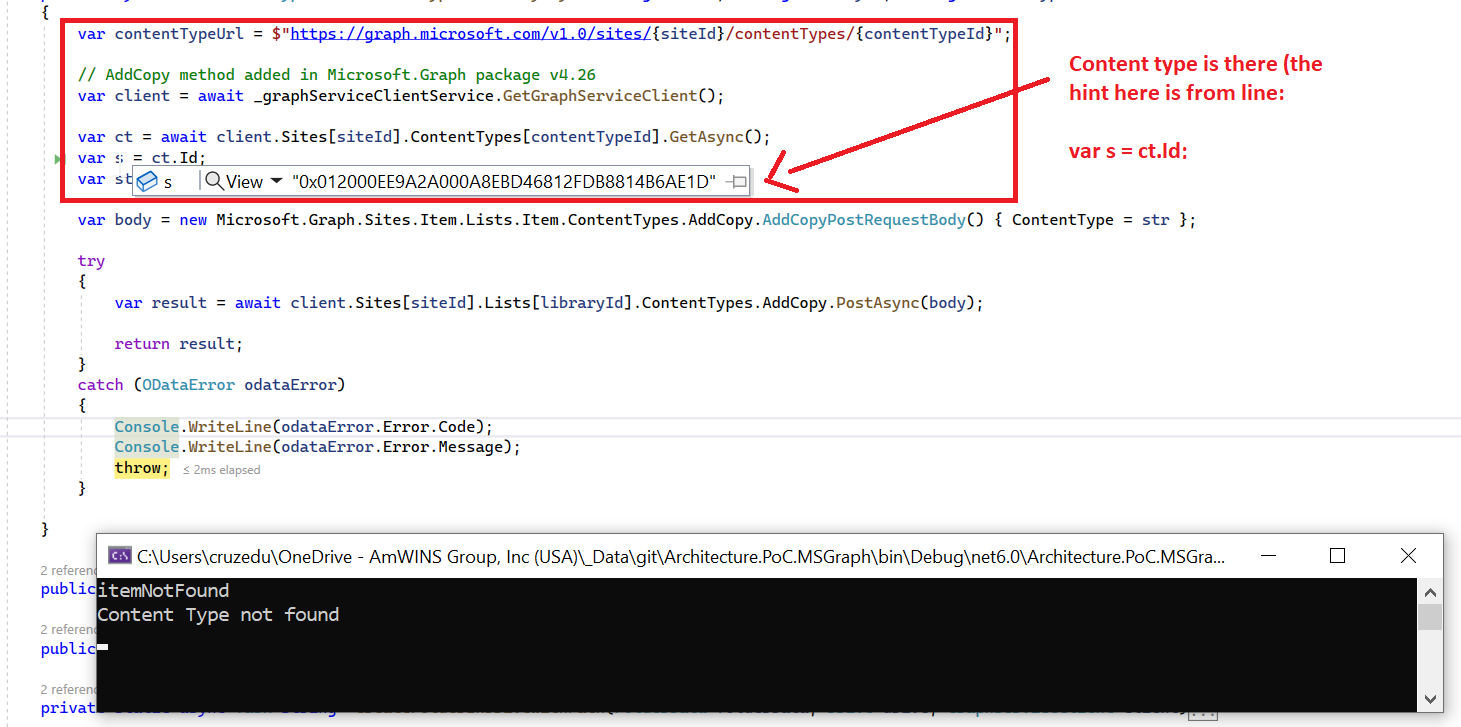Click the blue cube icon beside variable s
Viewport: 1461px width, 727px height.
pyautogui.click(x=148, y=181)
